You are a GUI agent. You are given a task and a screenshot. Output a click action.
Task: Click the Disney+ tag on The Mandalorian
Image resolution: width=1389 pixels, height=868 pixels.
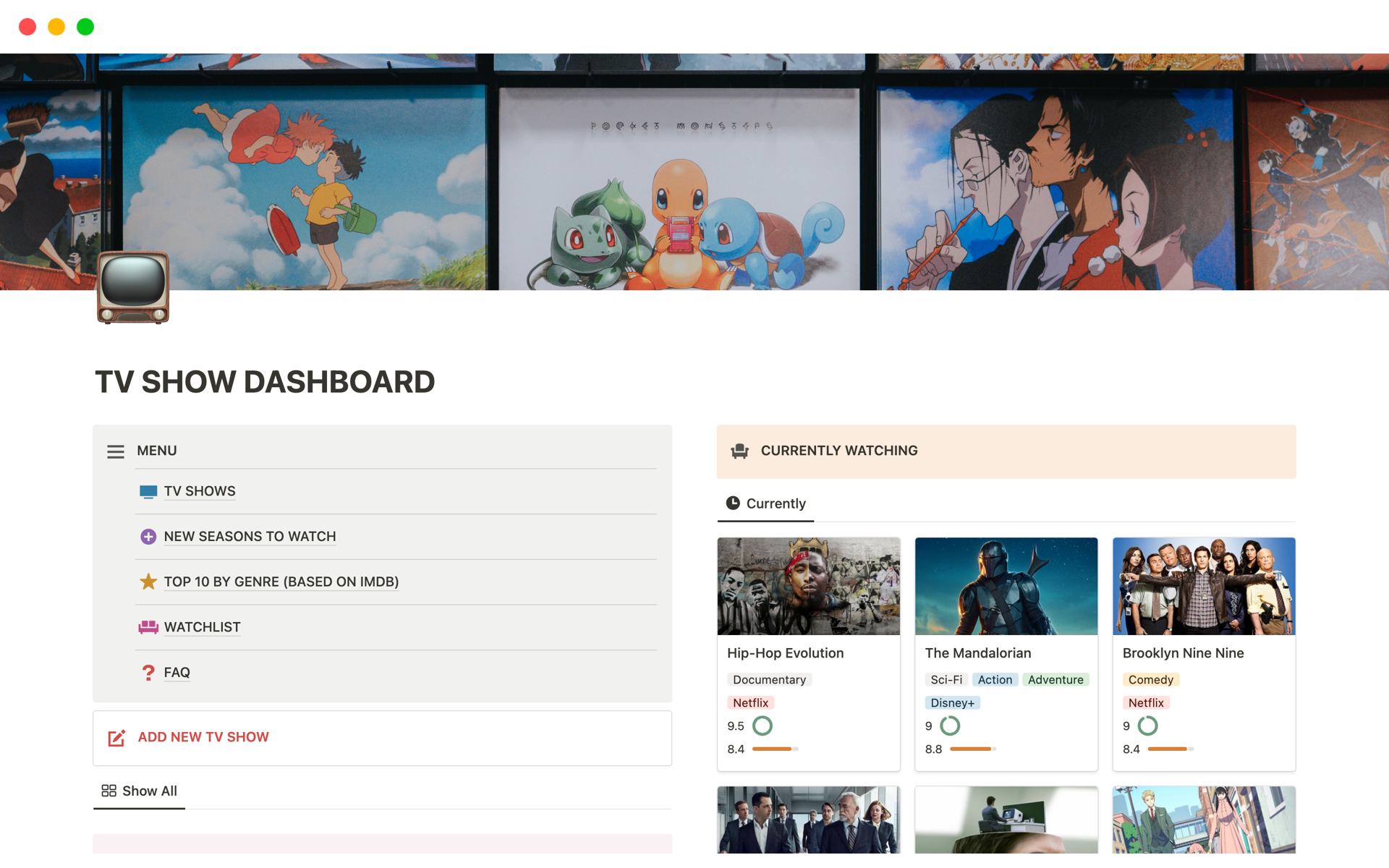(x=952, y=703)
